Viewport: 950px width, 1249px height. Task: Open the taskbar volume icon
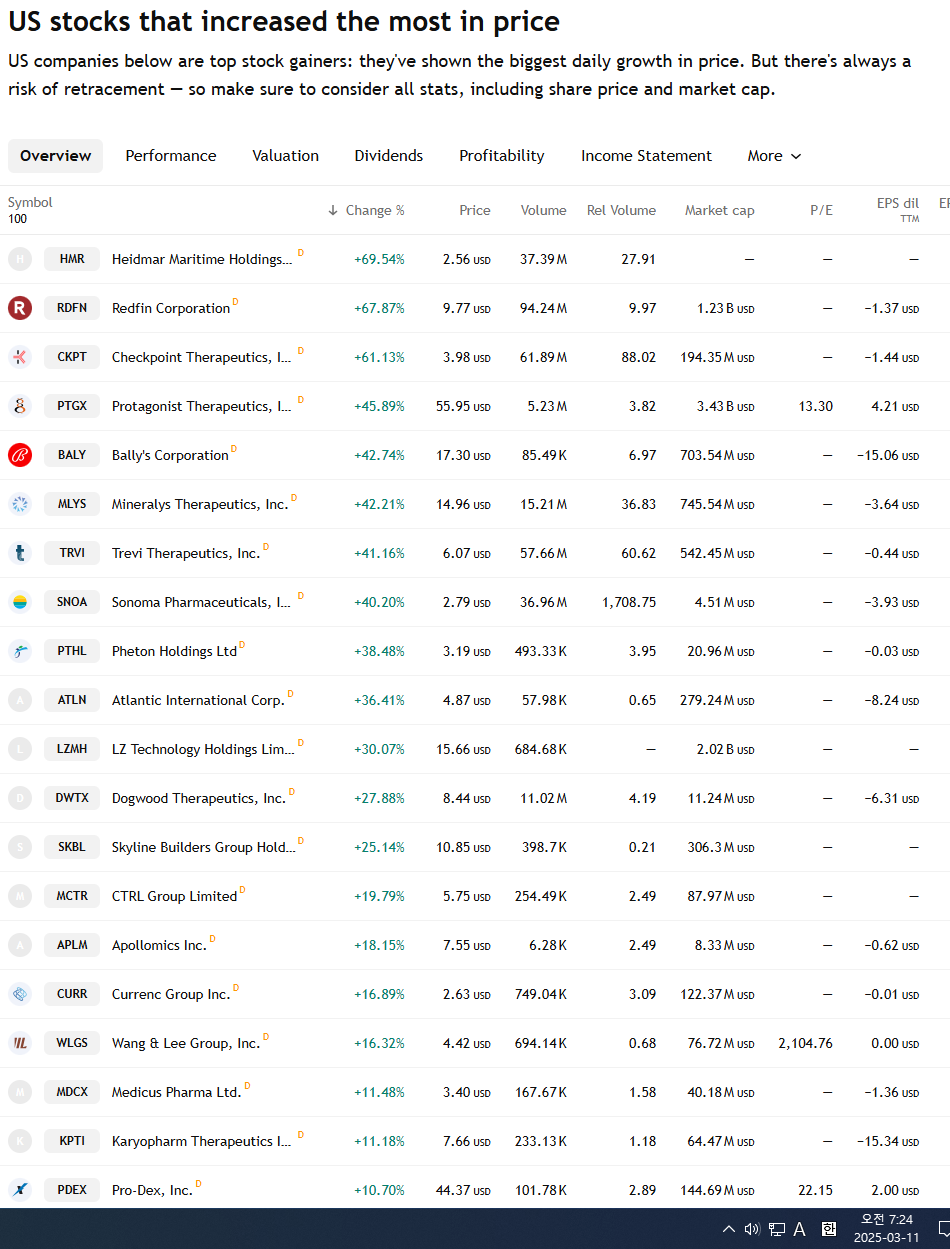(752, 1229)
